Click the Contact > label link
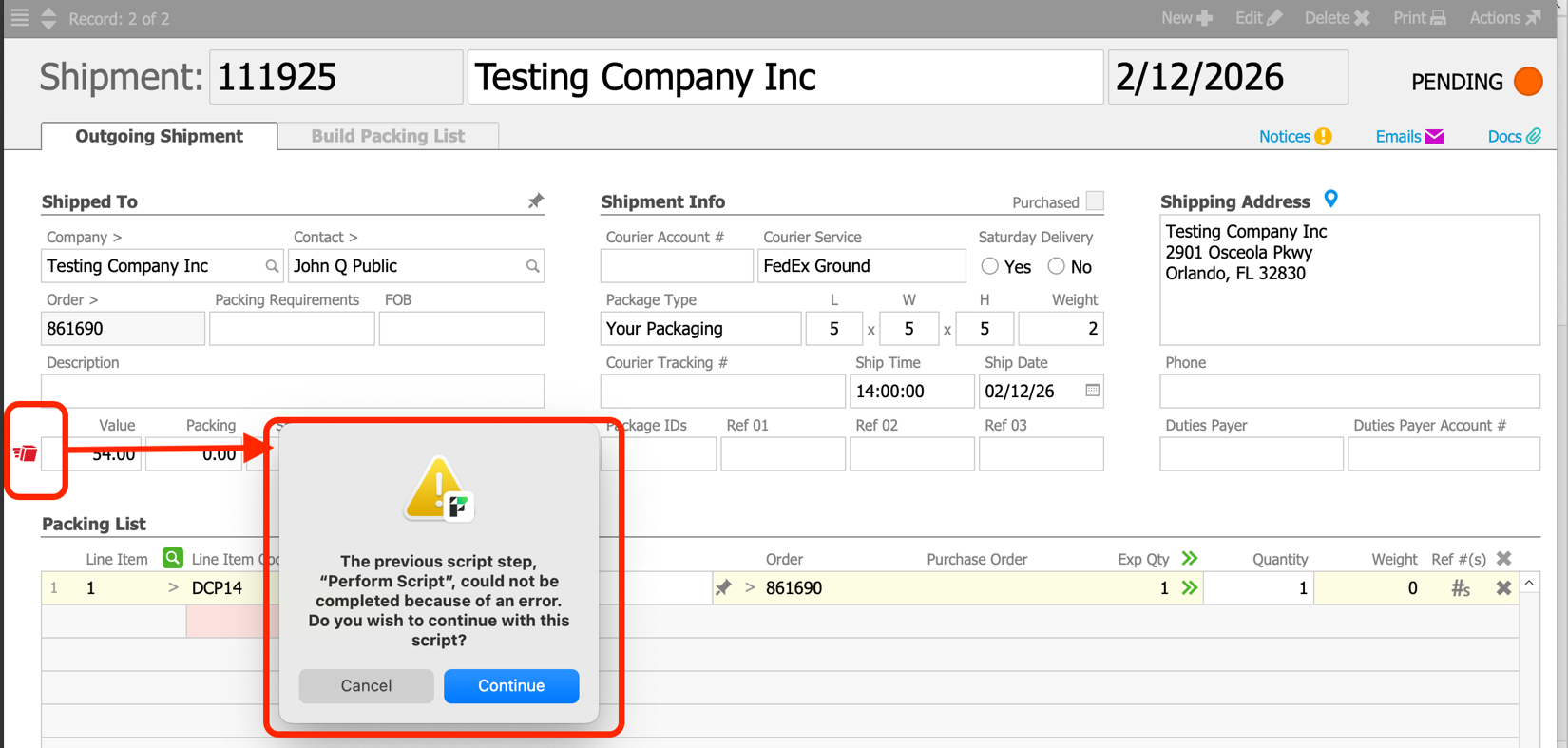The width and height of the screenshot is (1568, 748). 325,237
